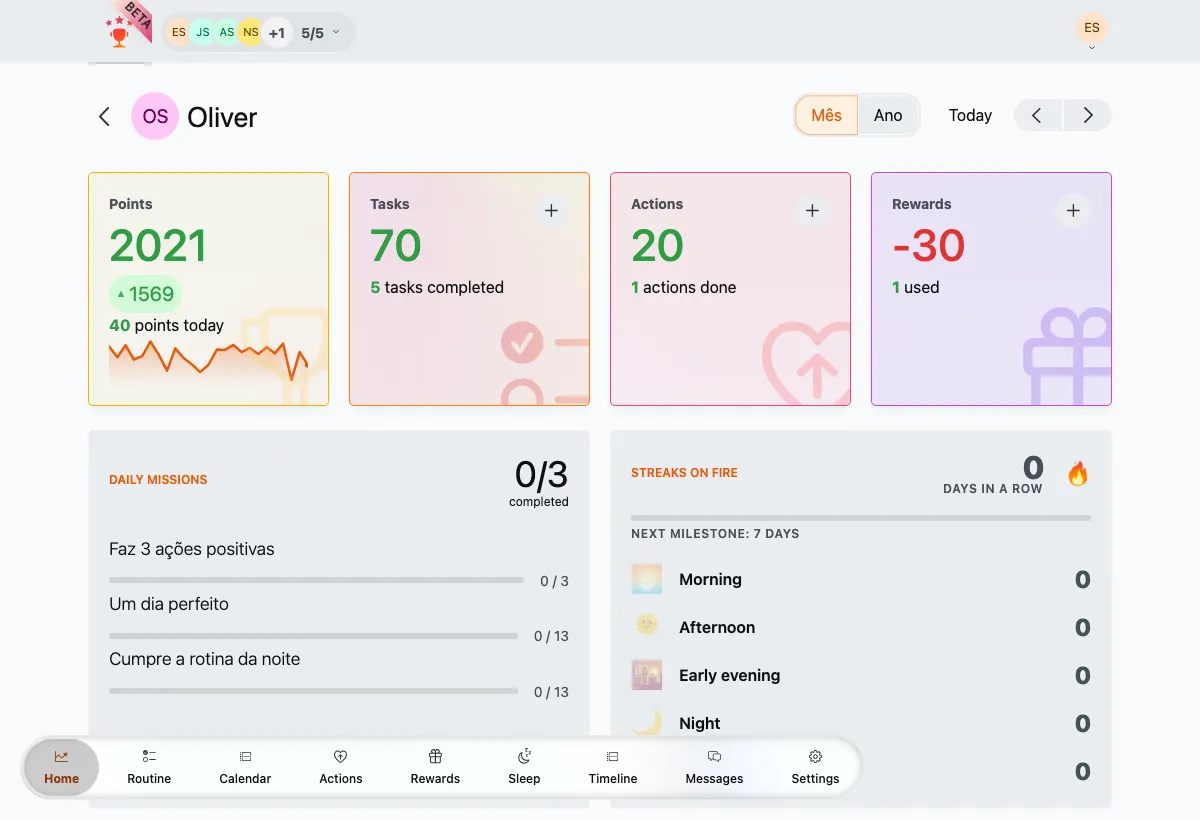Open the Home tab

tap(61, 767)
